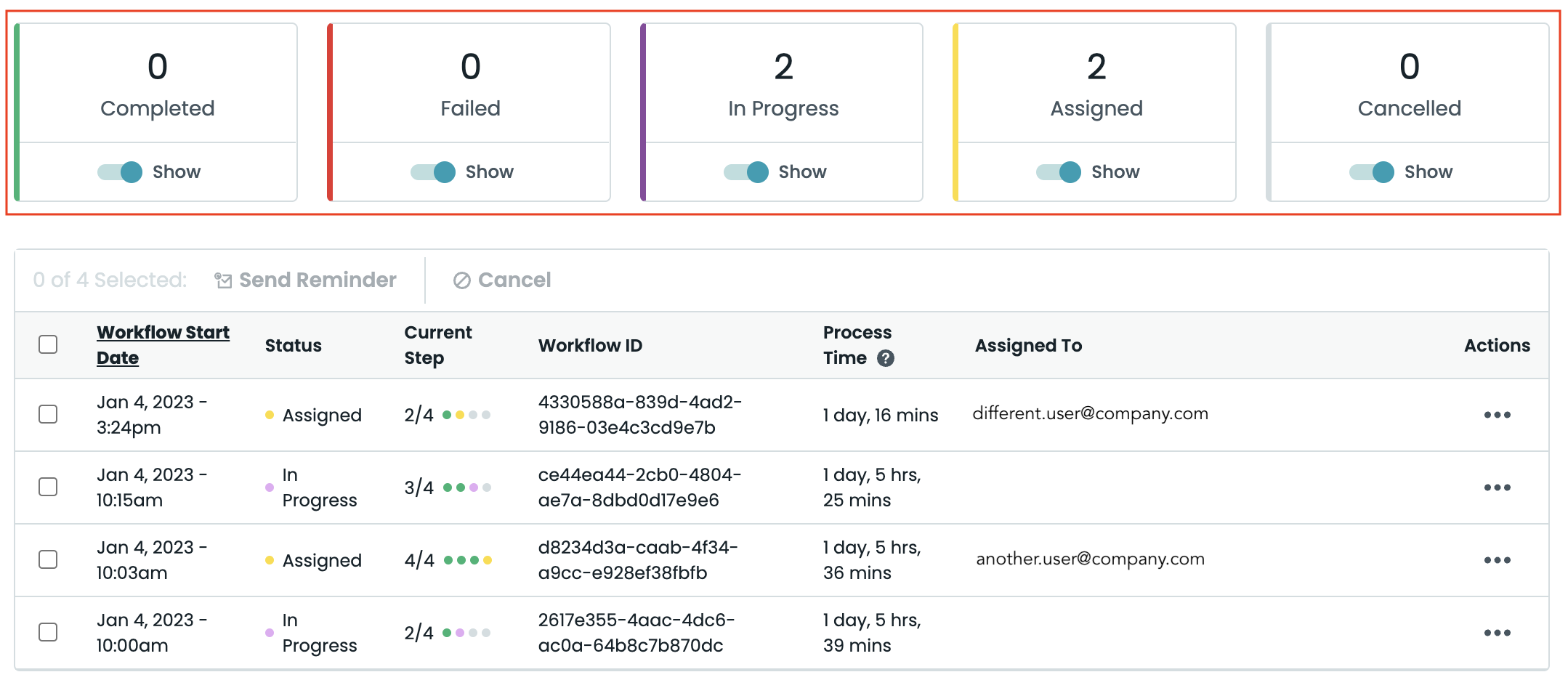Toggle Show switch on Cancelled card
Image resolution: width=1568 pixels, height=680 pixels.
1370,172
